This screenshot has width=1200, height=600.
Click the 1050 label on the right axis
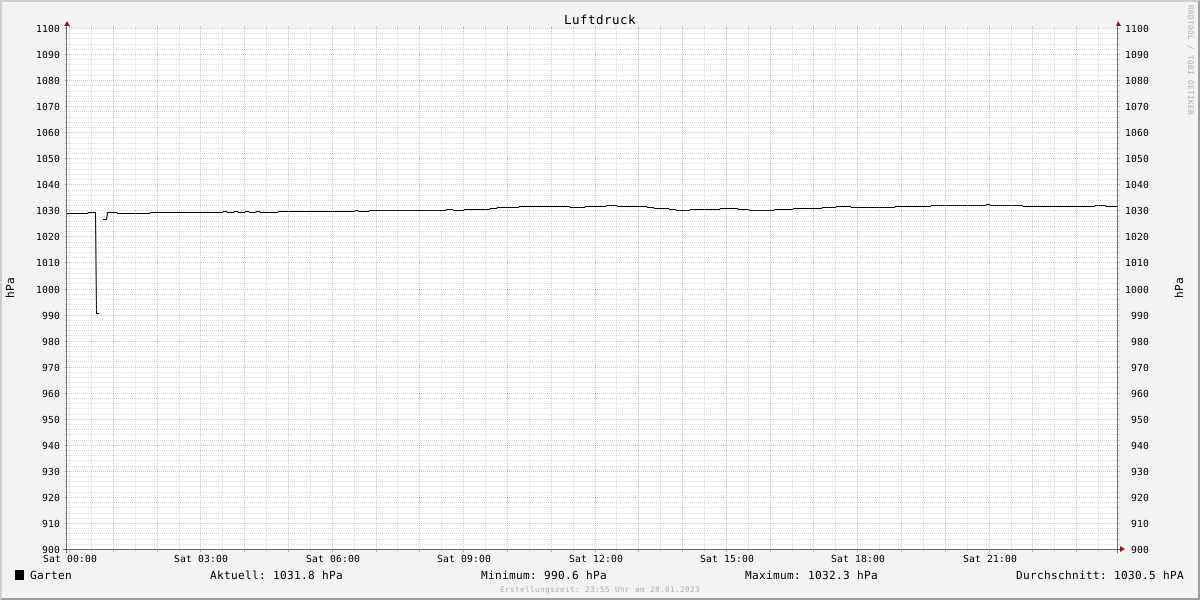(x=1137, y=159)
